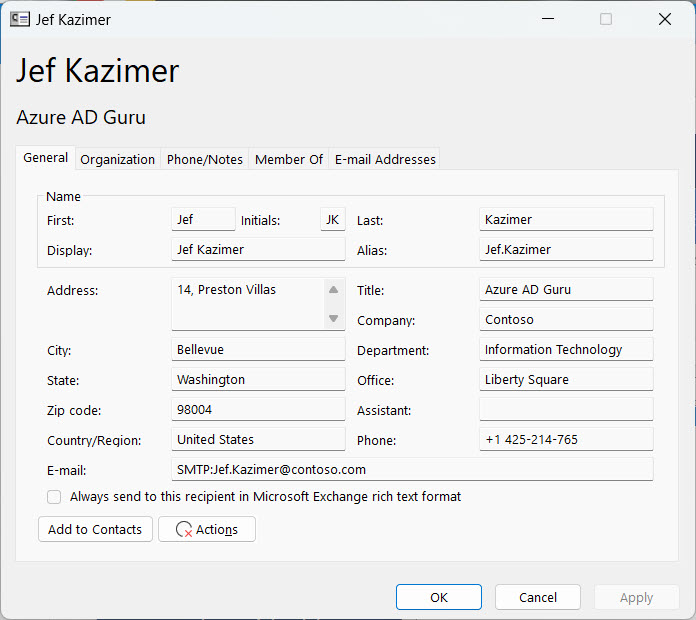The width and height of the screenshot is (696, 620).
Task: Confirm with the OK button
Action: point(439,597)
